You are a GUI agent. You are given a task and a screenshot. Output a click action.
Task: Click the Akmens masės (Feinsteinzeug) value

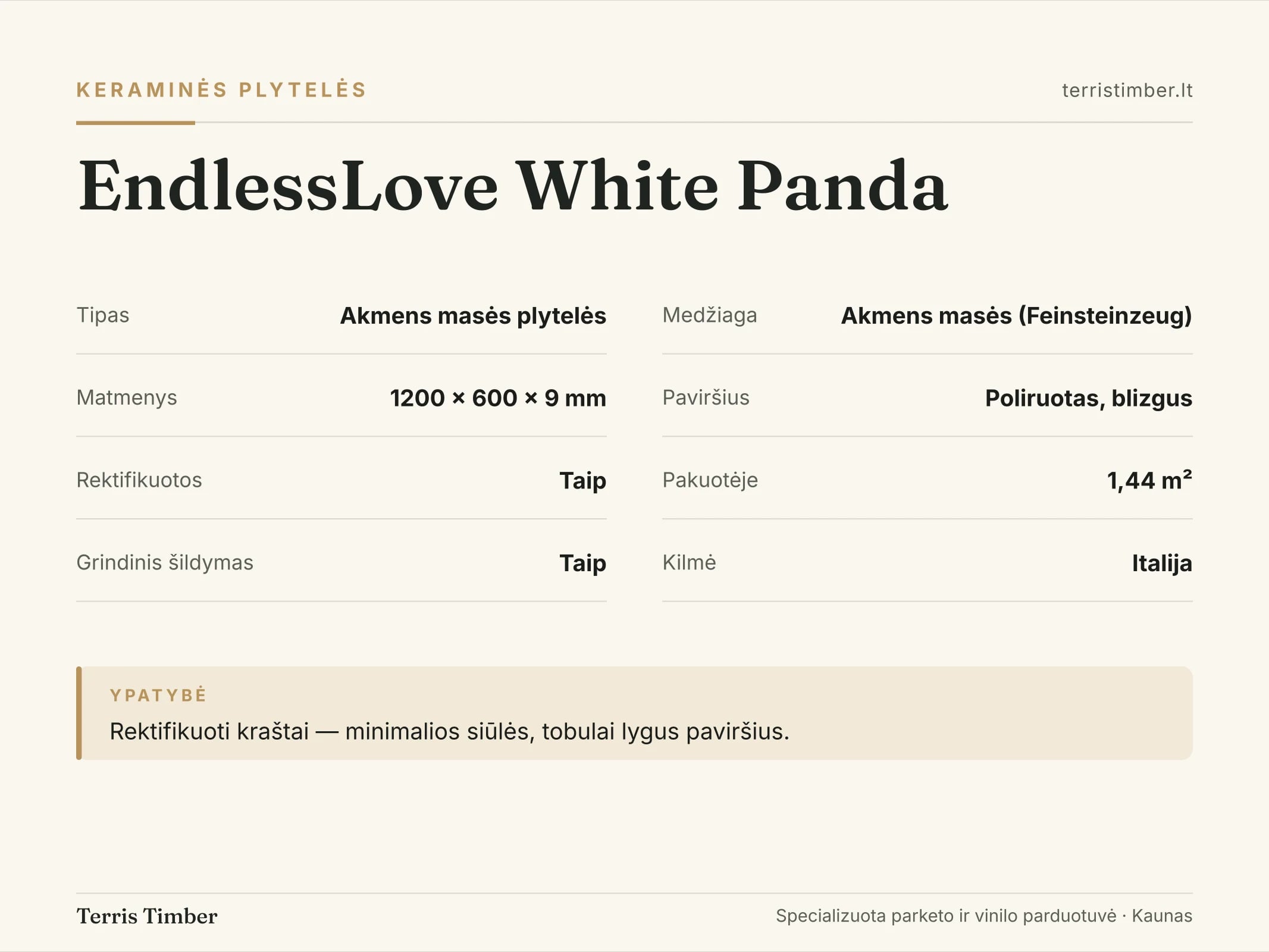pos(1017,316)
